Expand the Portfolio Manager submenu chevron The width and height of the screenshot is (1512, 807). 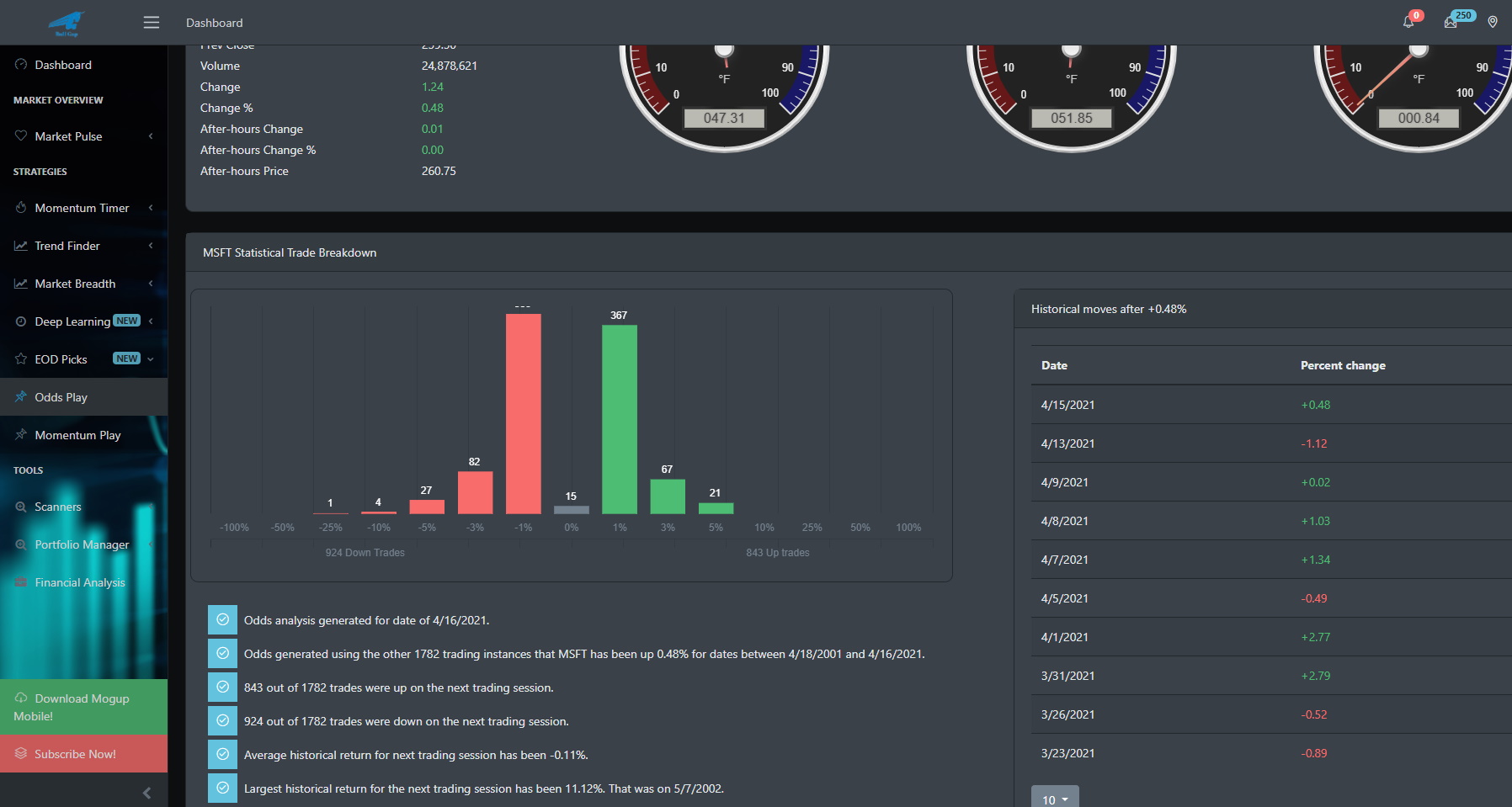coord(151,544)
